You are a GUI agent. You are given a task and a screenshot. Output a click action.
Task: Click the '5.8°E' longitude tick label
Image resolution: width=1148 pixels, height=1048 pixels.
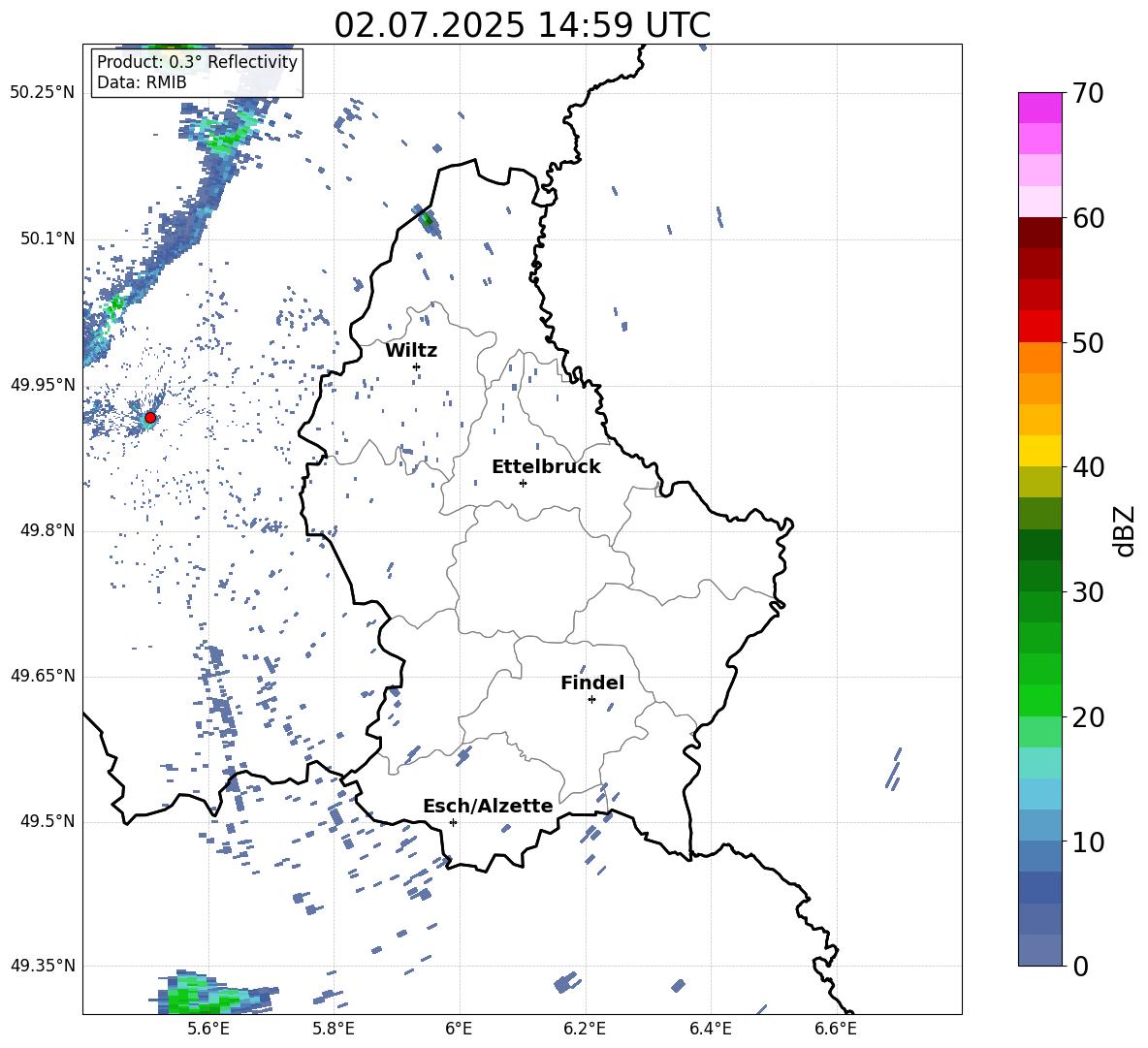pyautogui.click(x=334, y=1029)
